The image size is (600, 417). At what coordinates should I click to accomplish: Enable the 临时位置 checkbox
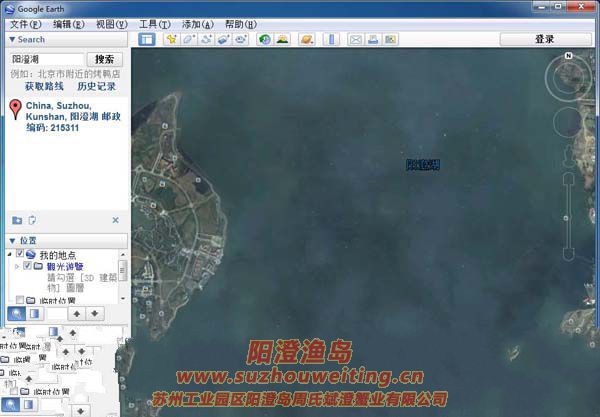[x=19, y=300]
